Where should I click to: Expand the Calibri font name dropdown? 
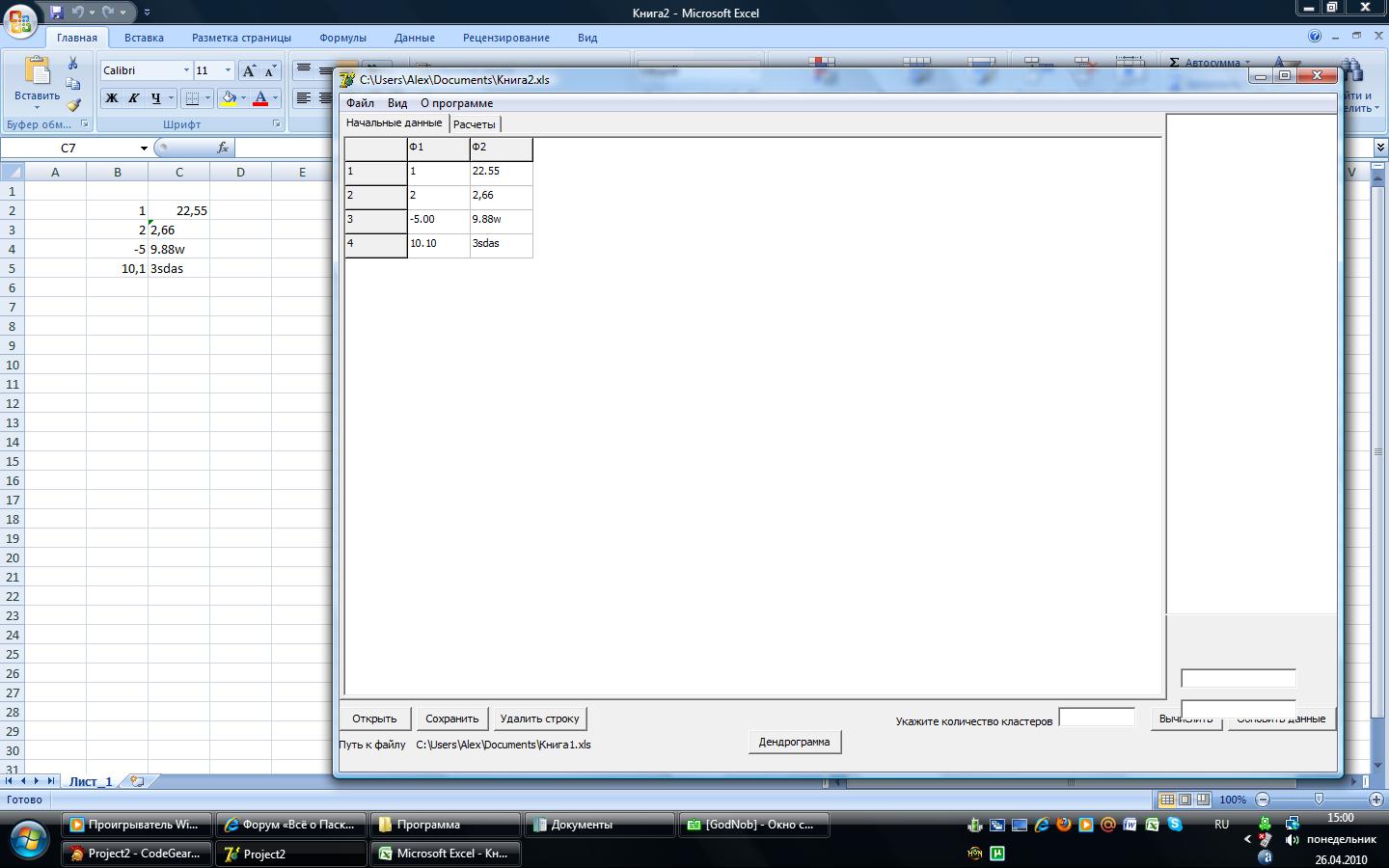(186, 70)
